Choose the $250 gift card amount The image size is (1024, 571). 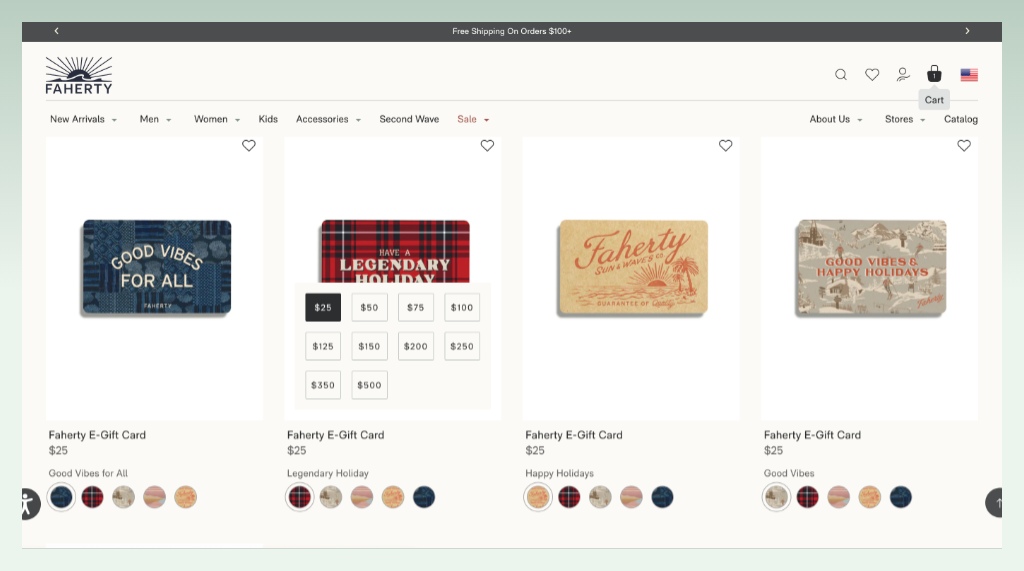[462, 346]
